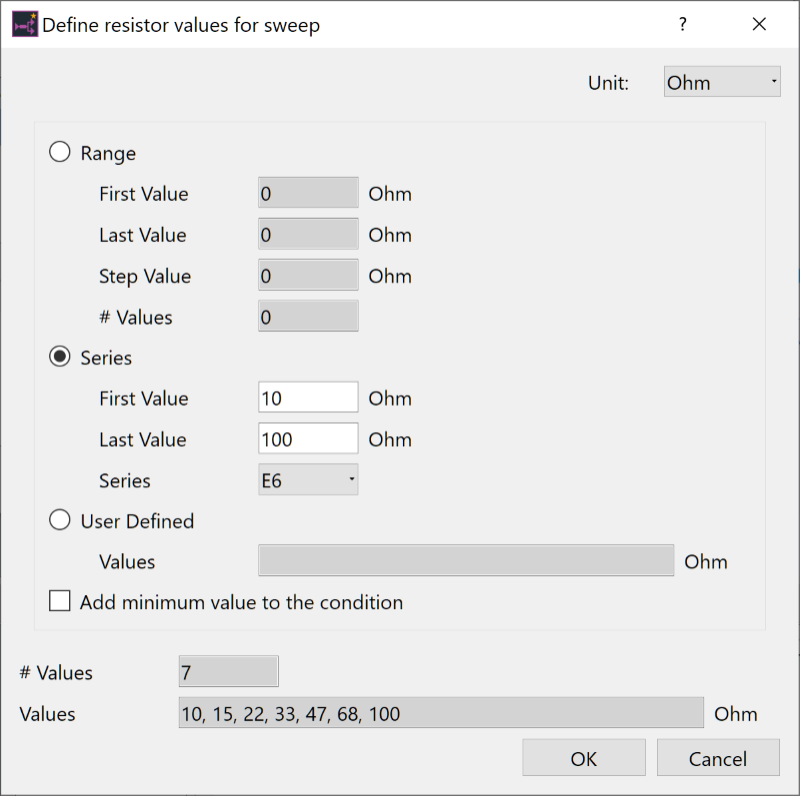Click the User Defined Values field

coord(466,561)
